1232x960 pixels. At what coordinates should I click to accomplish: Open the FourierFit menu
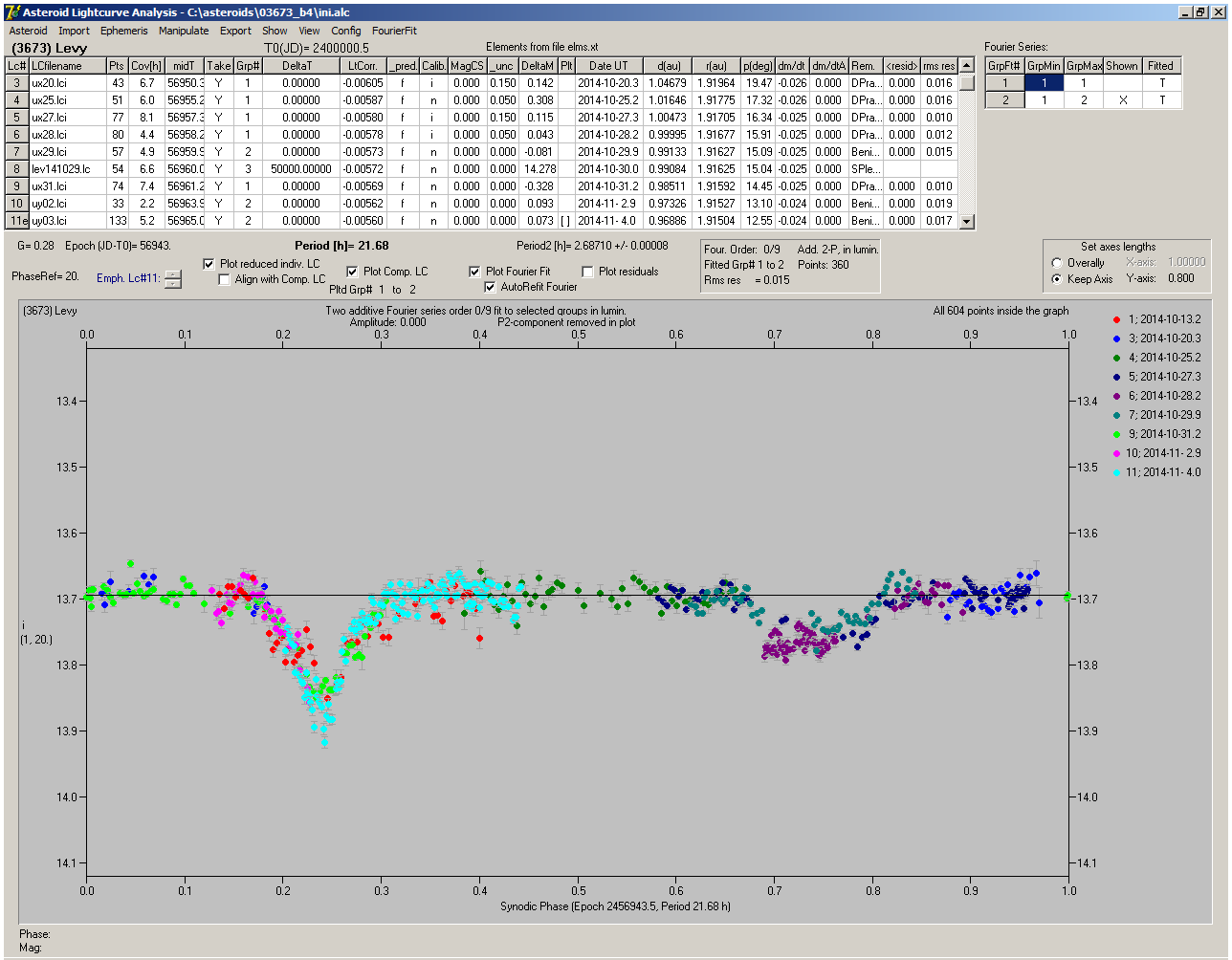click(394, 31)
